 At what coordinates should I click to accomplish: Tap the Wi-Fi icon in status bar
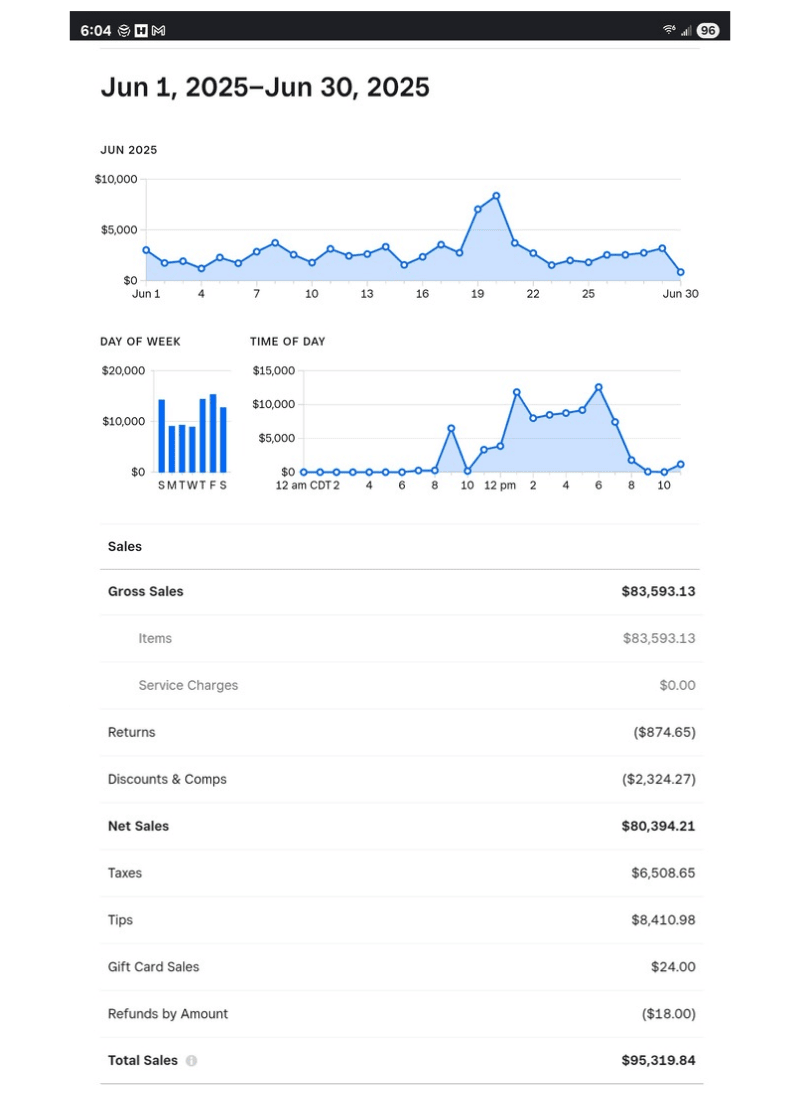click(x=669, y=31)
